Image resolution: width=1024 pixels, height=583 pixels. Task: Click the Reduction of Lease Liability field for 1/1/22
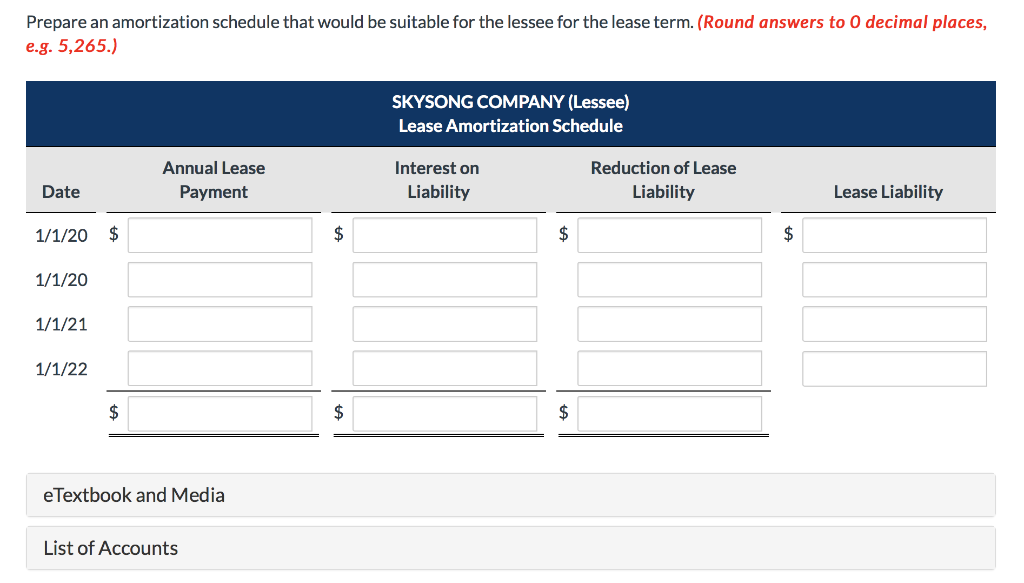pos(668,368)
